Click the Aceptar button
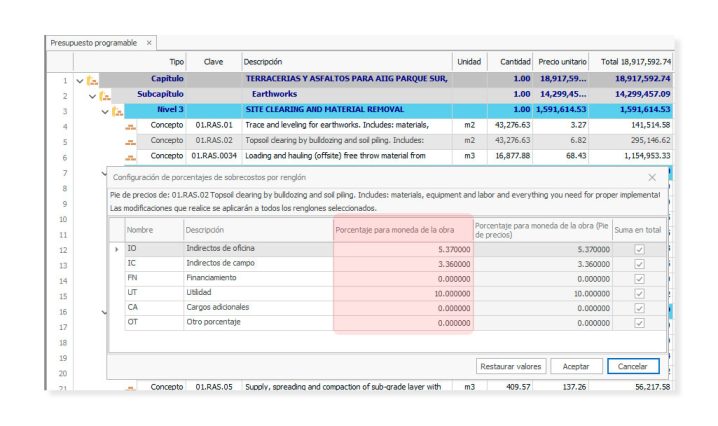This screenshot has height=426, width=718. tap(576, 366)
